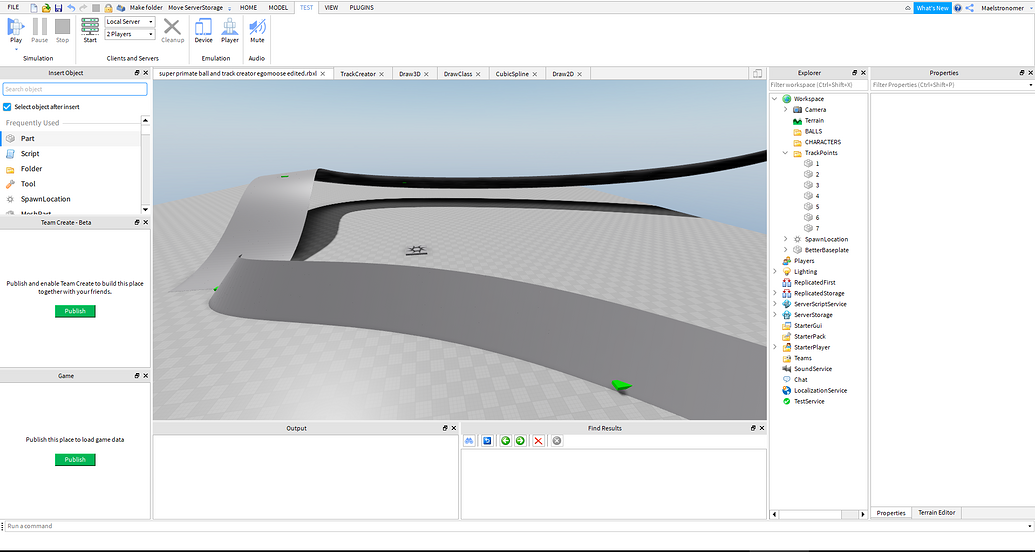The width and height of the screenshot is (1035, 552).
Task: Click the Filter workspace field in Explorer
Action: coord(818,85)
